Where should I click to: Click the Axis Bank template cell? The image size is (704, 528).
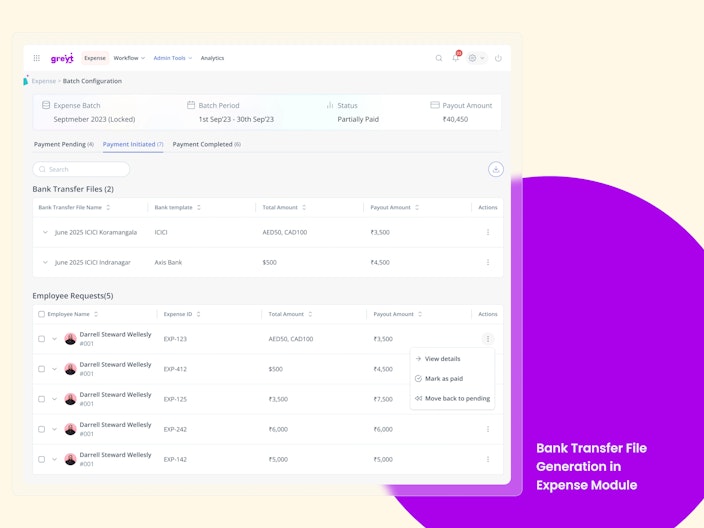(168, 262)
